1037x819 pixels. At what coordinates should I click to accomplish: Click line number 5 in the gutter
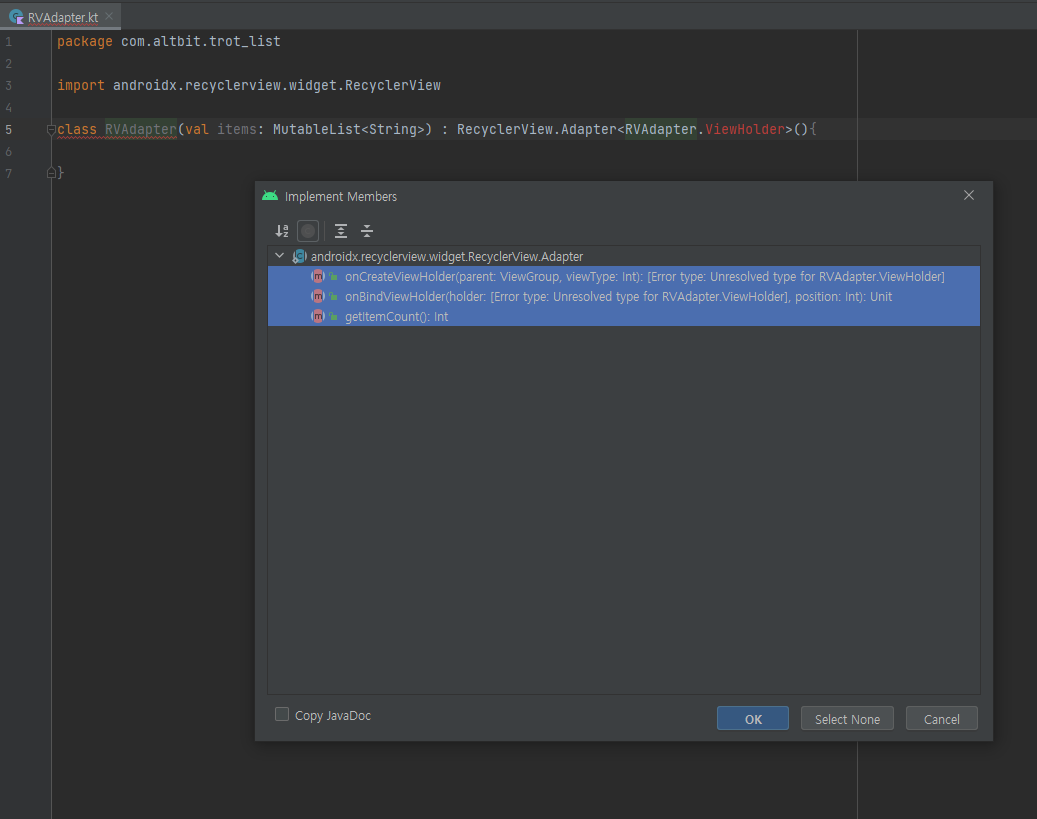9,130
